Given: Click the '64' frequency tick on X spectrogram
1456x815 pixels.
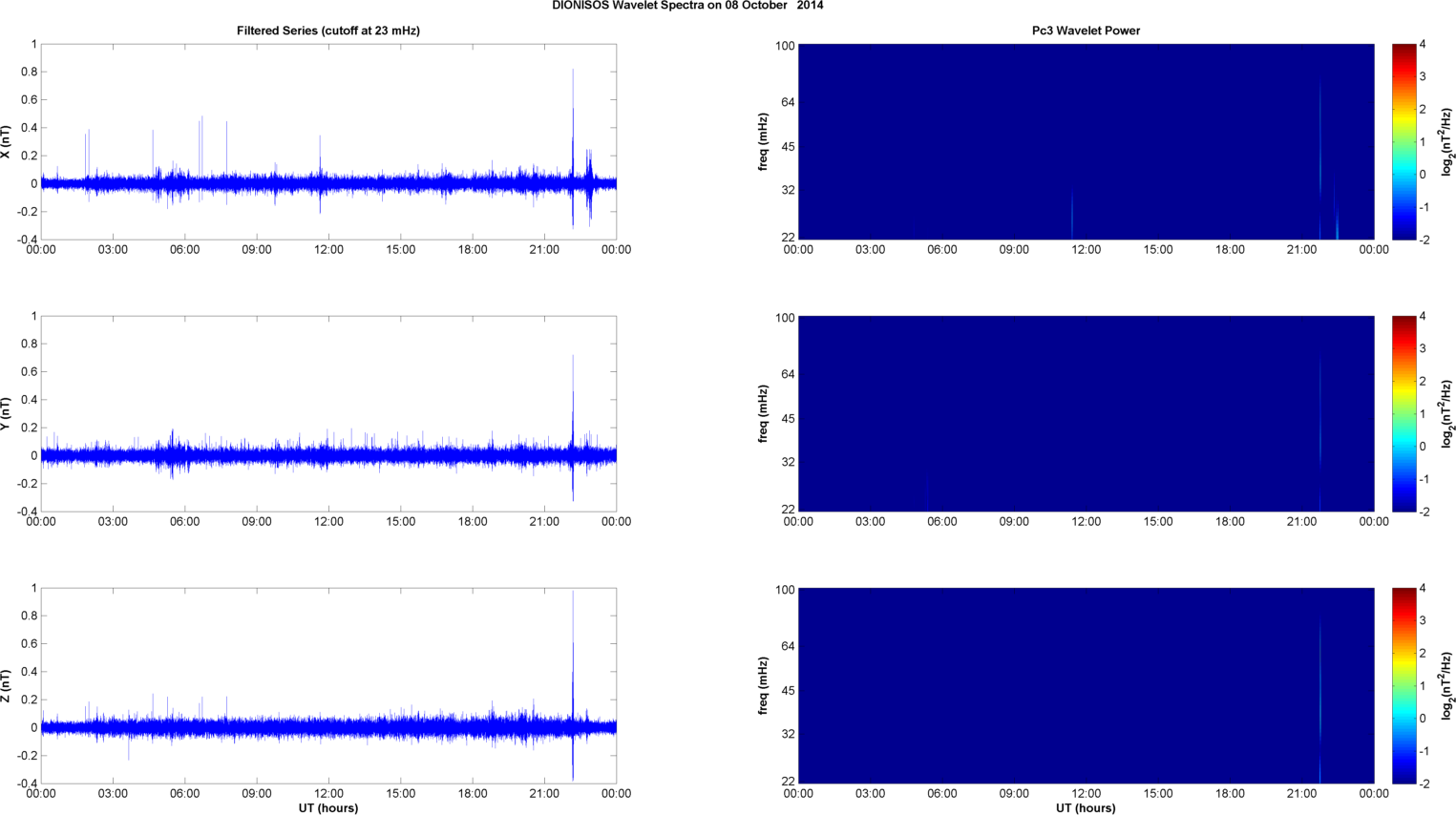Looking at the screenshot, I should tap(788, 102).
